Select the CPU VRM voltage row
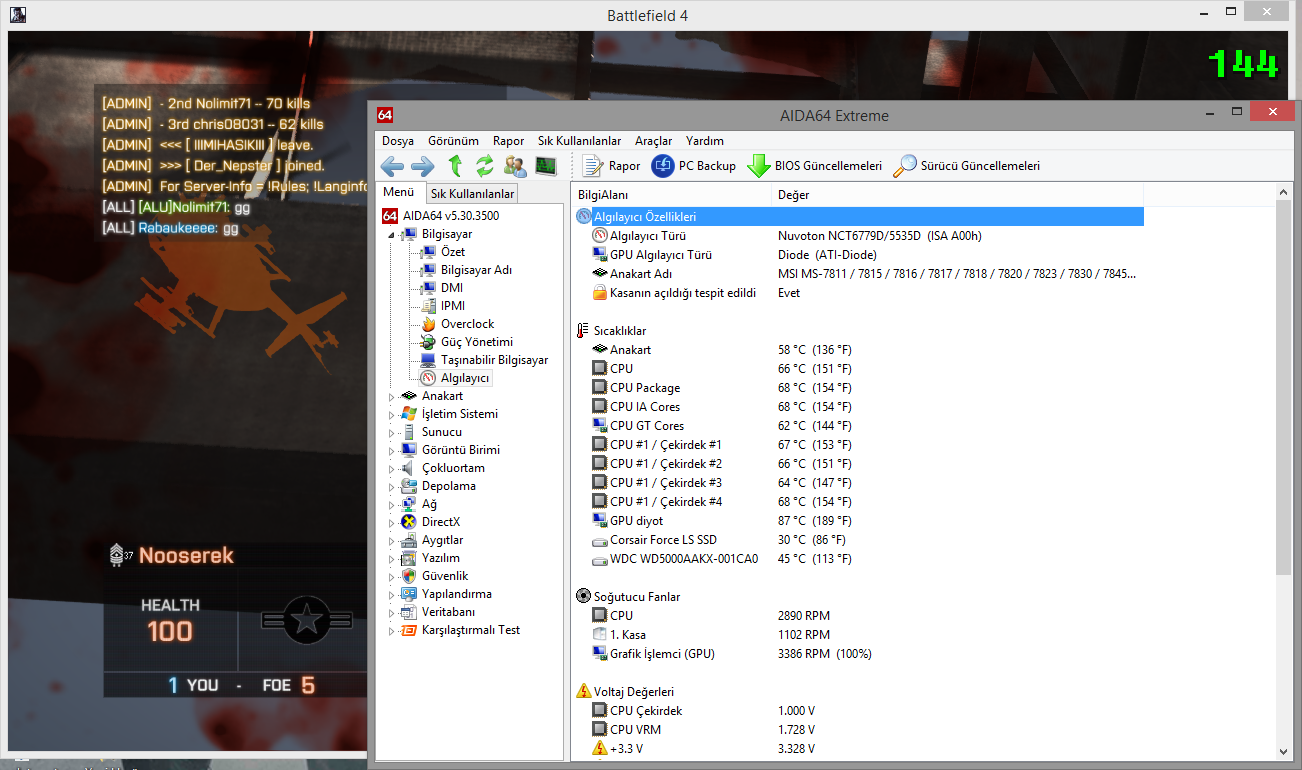Image resolution: width=1302 pixels, height=770 pixels. (860, 730)
